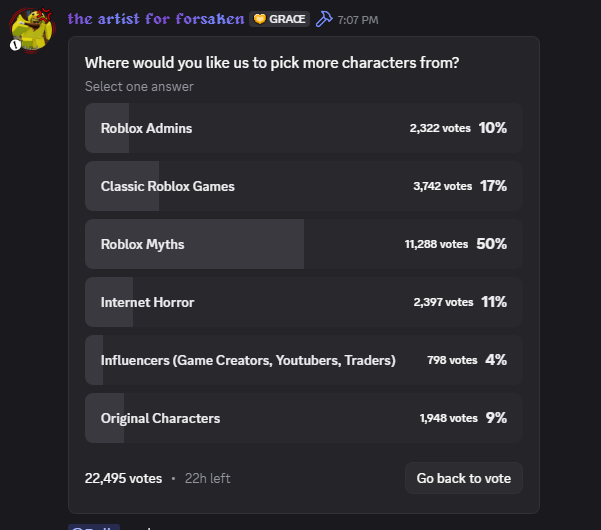Select the Classic Roblox Games poll answer

(x=303, y=186)
